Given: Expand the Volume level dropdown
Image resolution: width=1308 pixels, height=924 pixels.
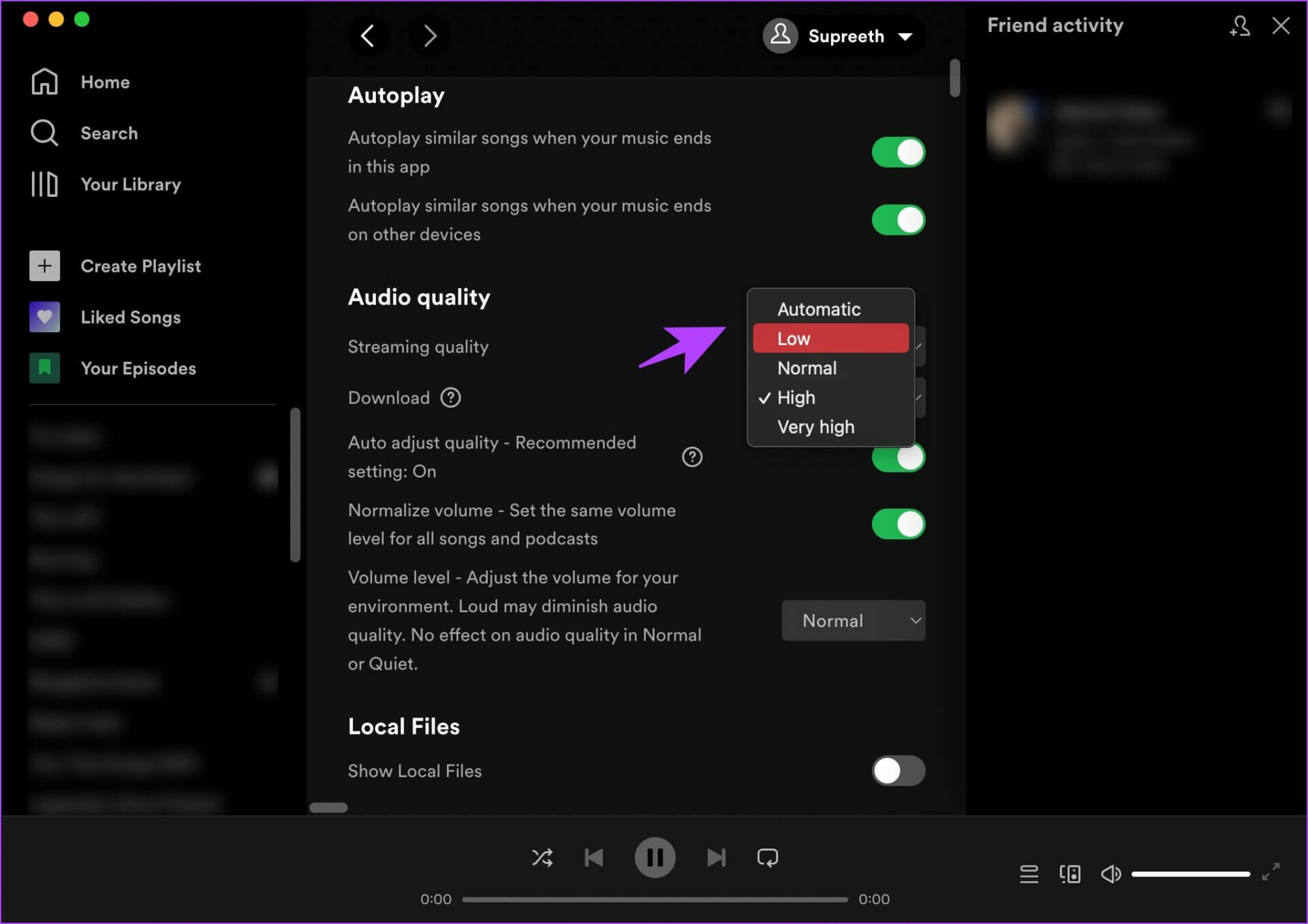Looking at the screenshot, I should (x=855, y=620).
